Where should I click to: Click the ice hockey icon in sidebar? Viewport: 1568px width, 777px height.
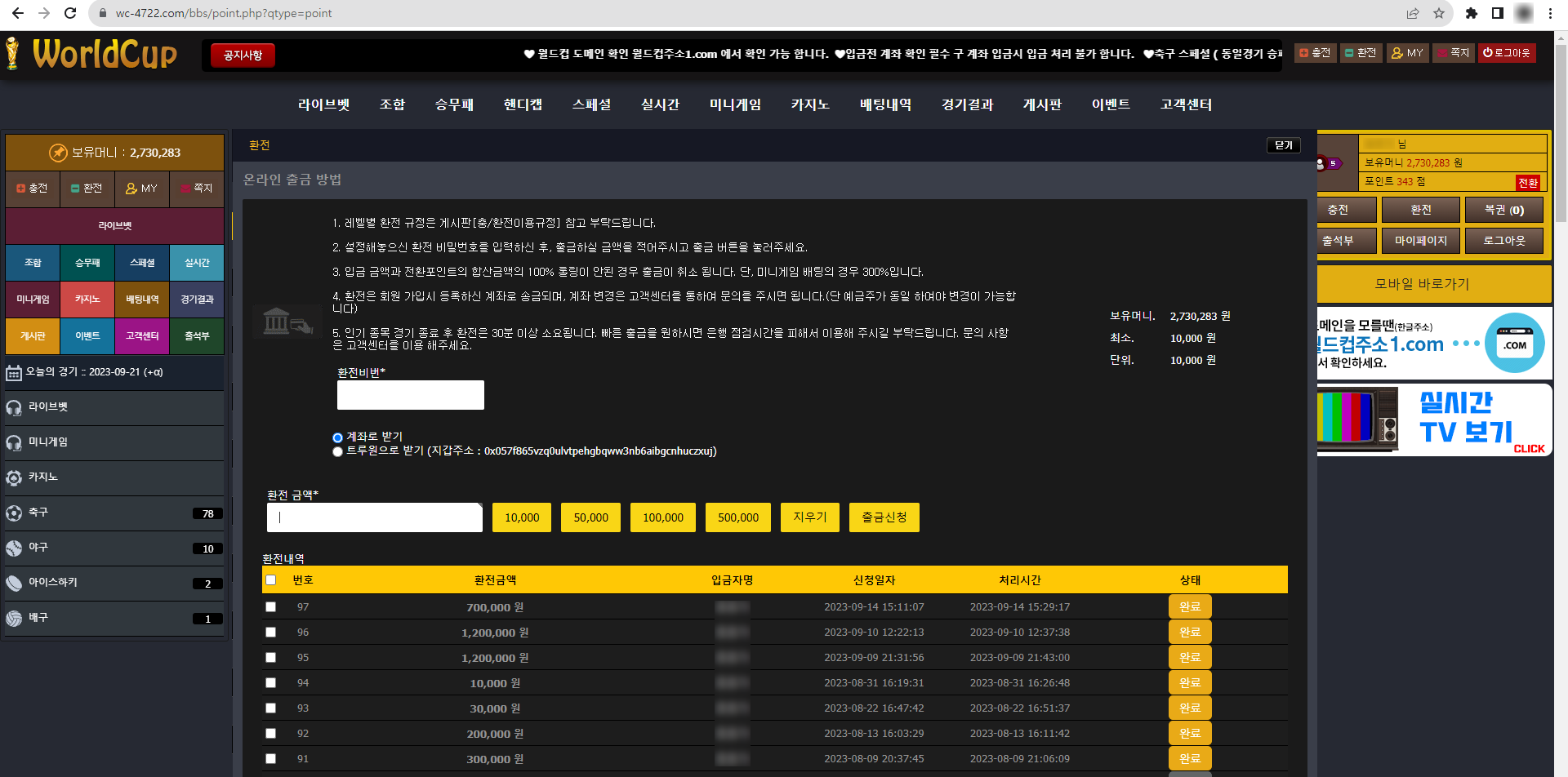(x=14, y=584)
